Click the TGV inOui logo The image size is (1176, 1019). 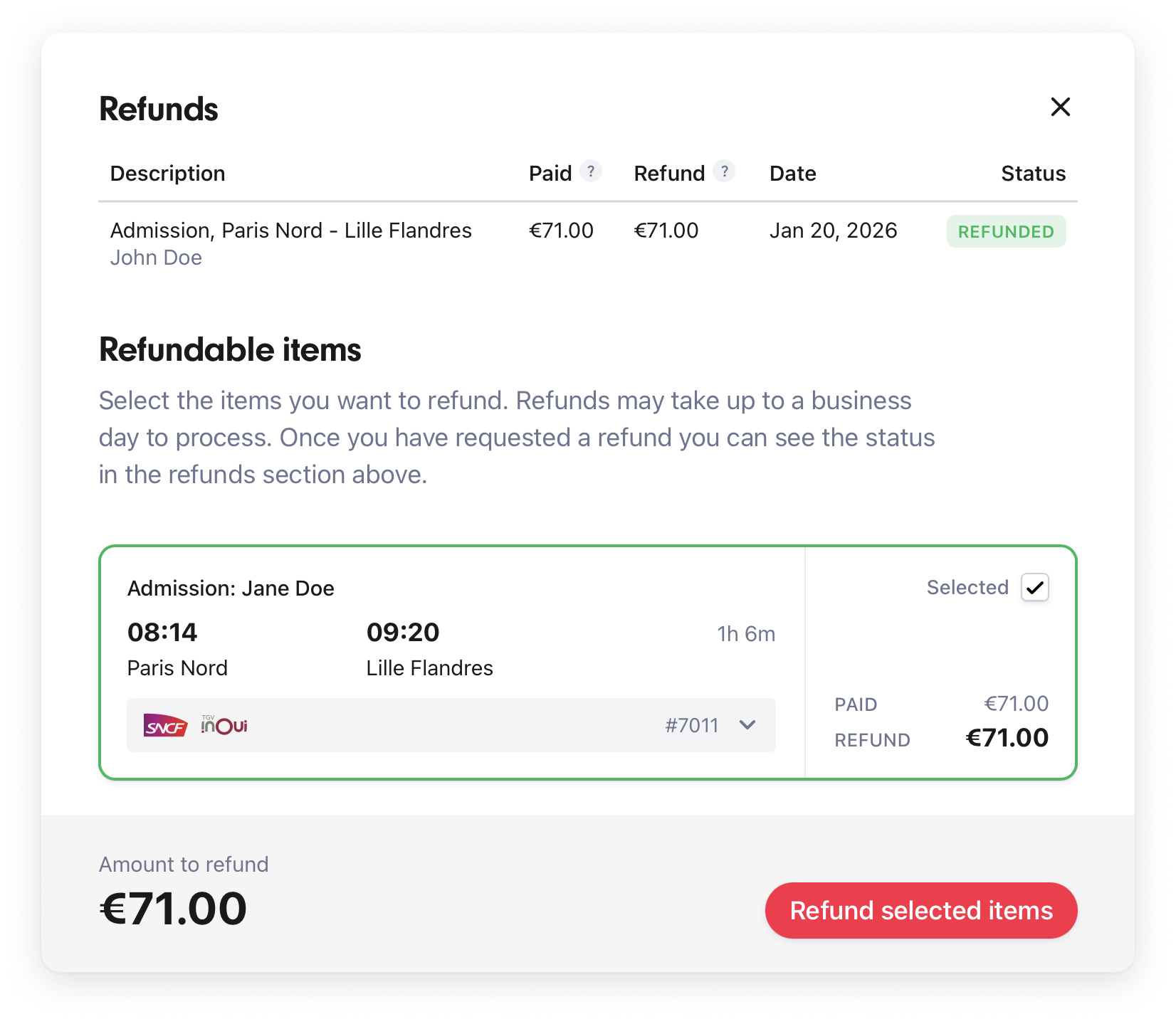pos(224,725)
